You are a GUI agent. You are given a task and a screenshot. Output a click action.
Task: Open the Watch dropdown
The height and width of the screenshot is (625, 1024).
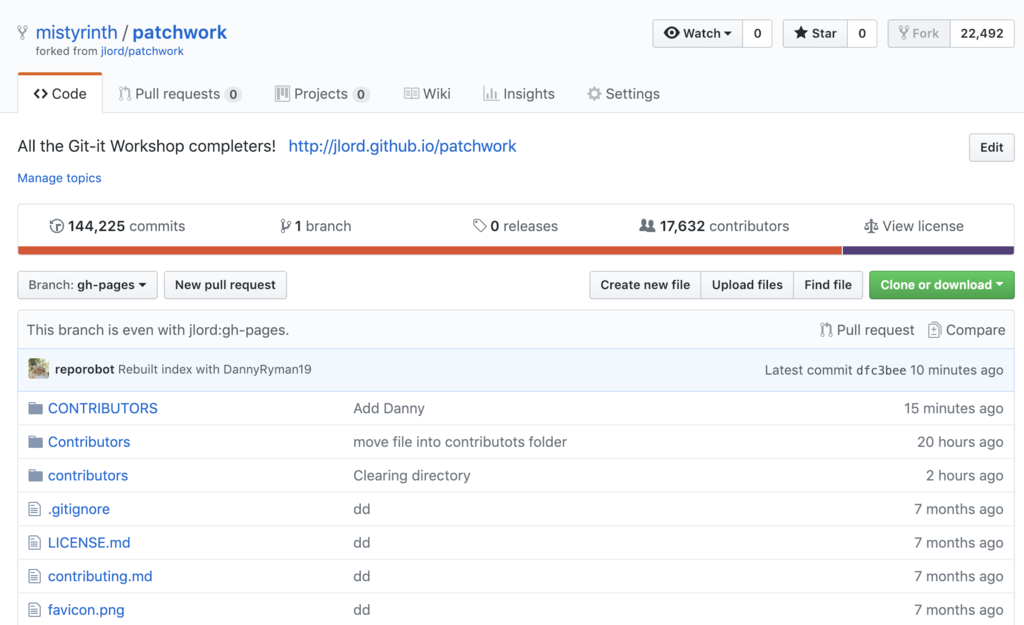(x=697, y=33)
